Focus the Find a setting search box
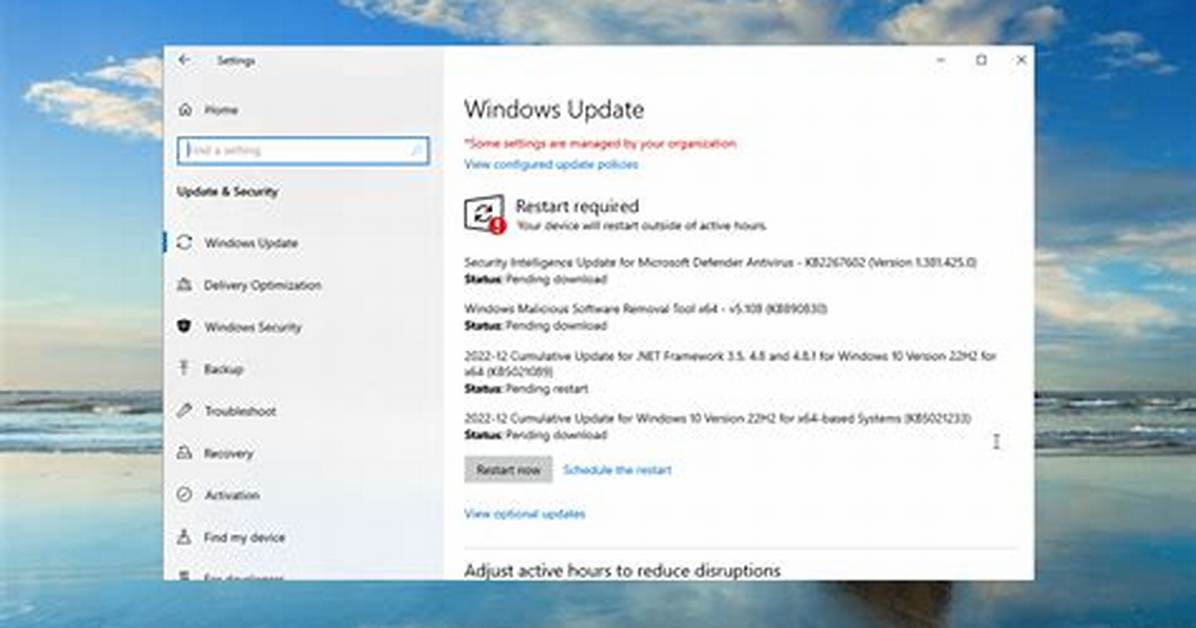 pyautogui.click(x=304, y=150)
